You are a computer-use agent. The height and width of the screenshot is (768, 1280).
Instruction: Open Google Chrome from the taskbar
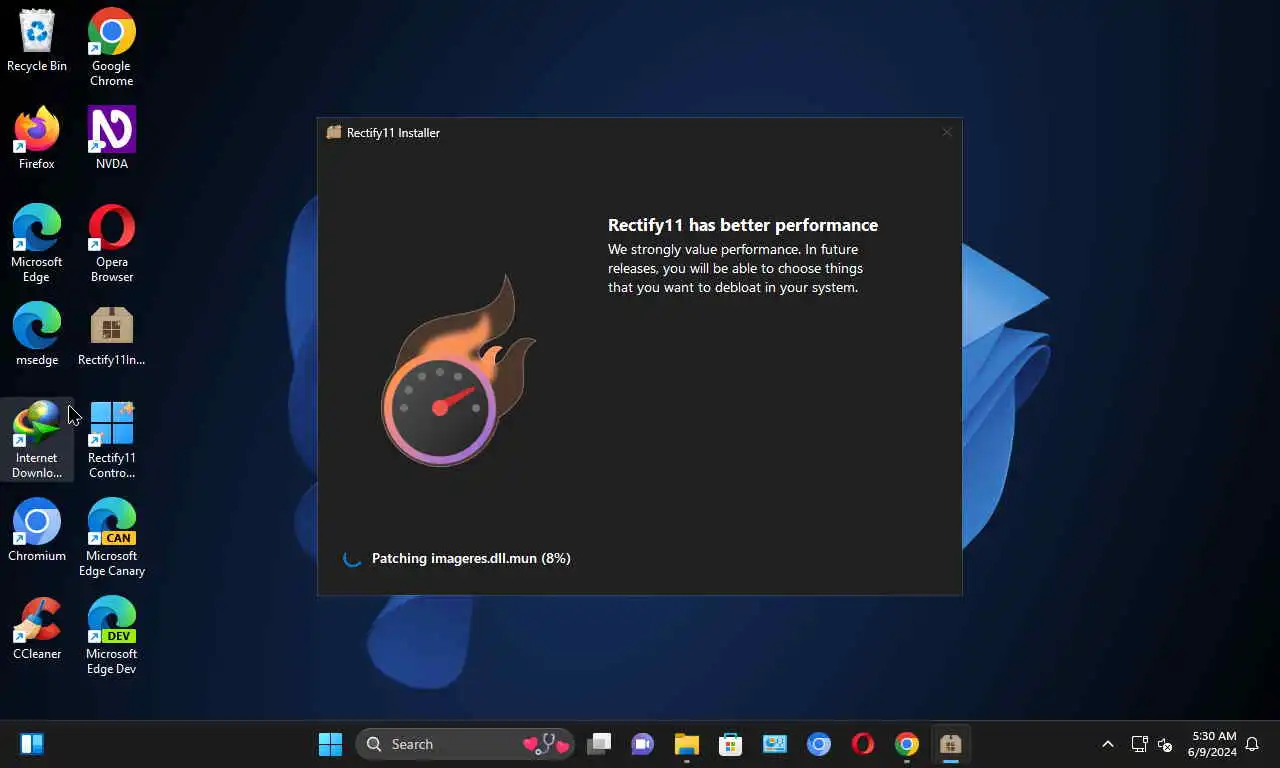(x=907, y=744)
